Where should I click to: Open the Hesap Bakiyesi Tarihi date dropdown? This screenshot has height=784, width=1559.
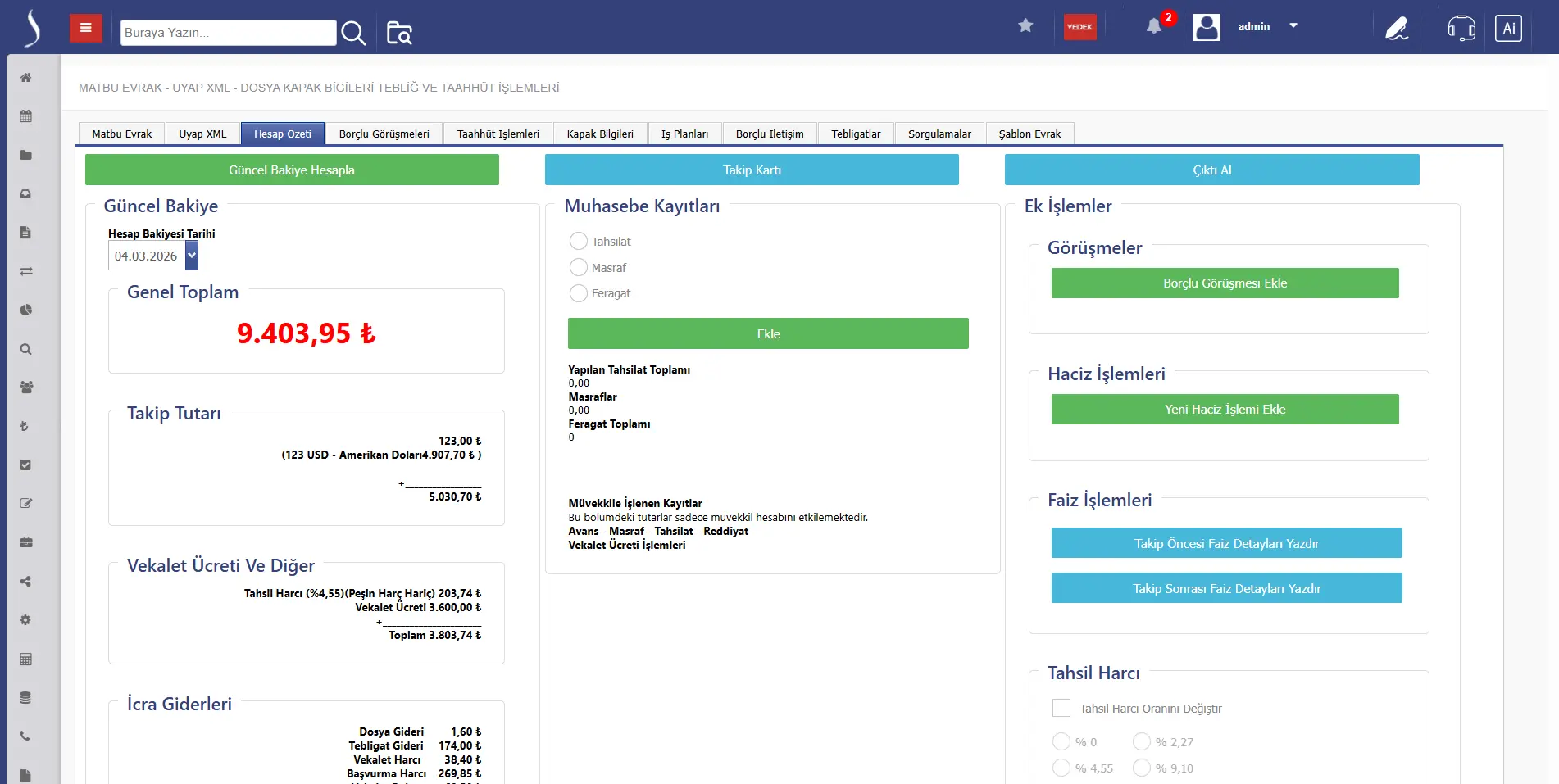pyautogui.click(x=192, y=256)
